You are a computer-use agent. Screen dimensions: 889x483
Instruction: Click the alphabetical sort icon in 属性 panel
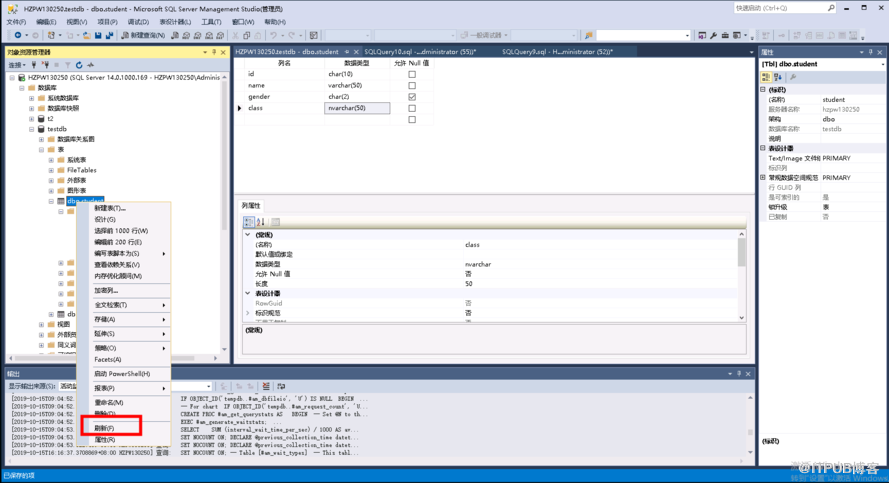click(x=776, y=76)
